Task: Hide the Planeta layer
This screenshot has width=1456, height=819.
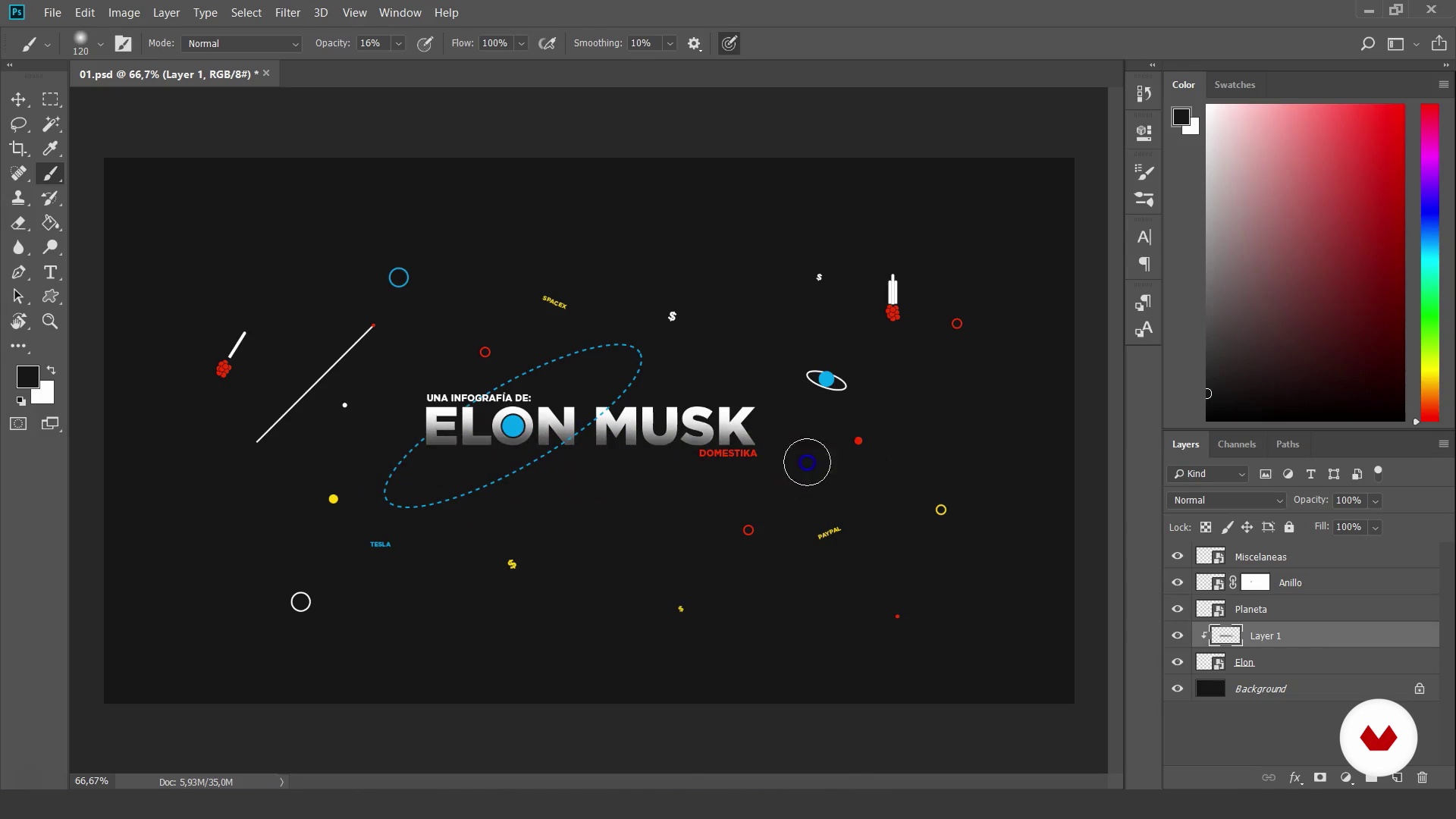Action: pyautogui.click(x=1177, y=610)
